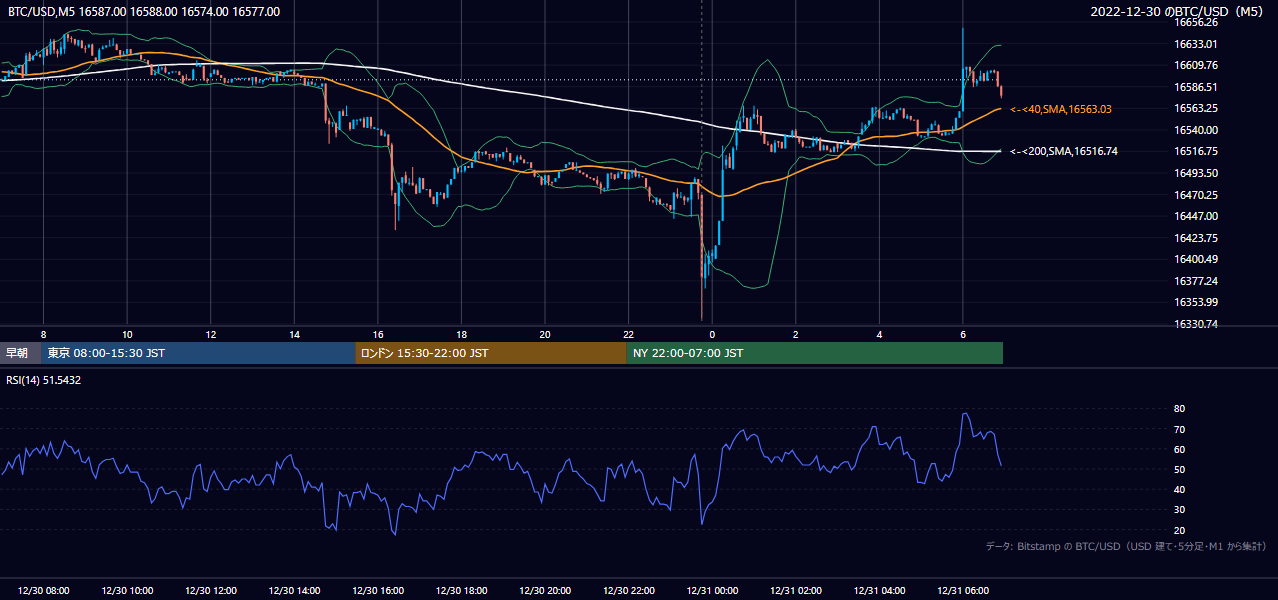1278x600 pixels.
Task: Click the chart title '2022-12-30 のBTC/USD (M5)'
Action: tap(1179, 12)
